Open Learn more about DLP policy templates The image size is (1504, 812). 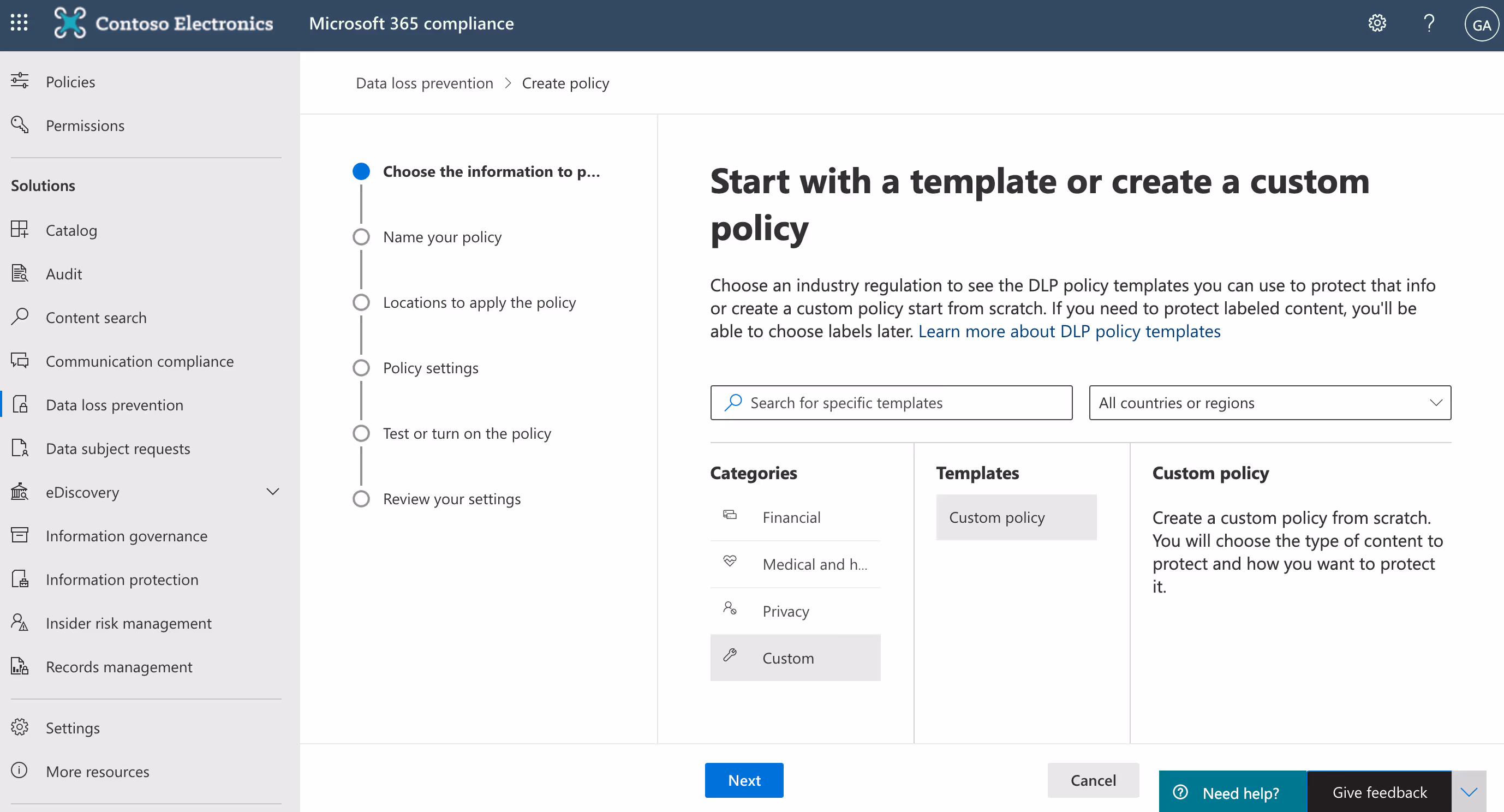[1069, 331]
